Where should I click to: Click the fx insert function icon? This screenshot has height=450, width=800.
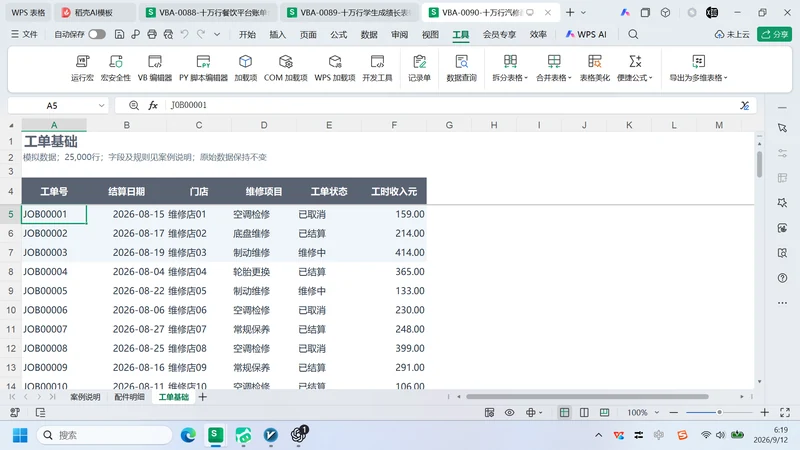pyautogui.click(x=153, y=105)
